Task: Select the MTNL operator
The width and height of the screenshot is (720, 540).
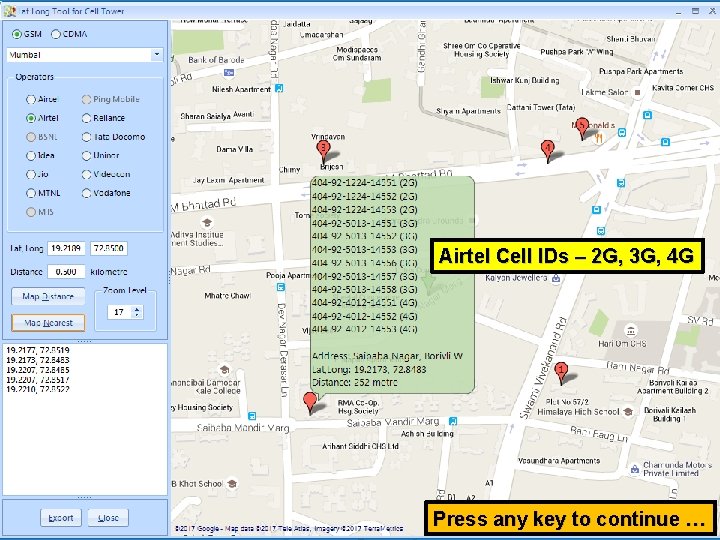Action: coord(31,193)
